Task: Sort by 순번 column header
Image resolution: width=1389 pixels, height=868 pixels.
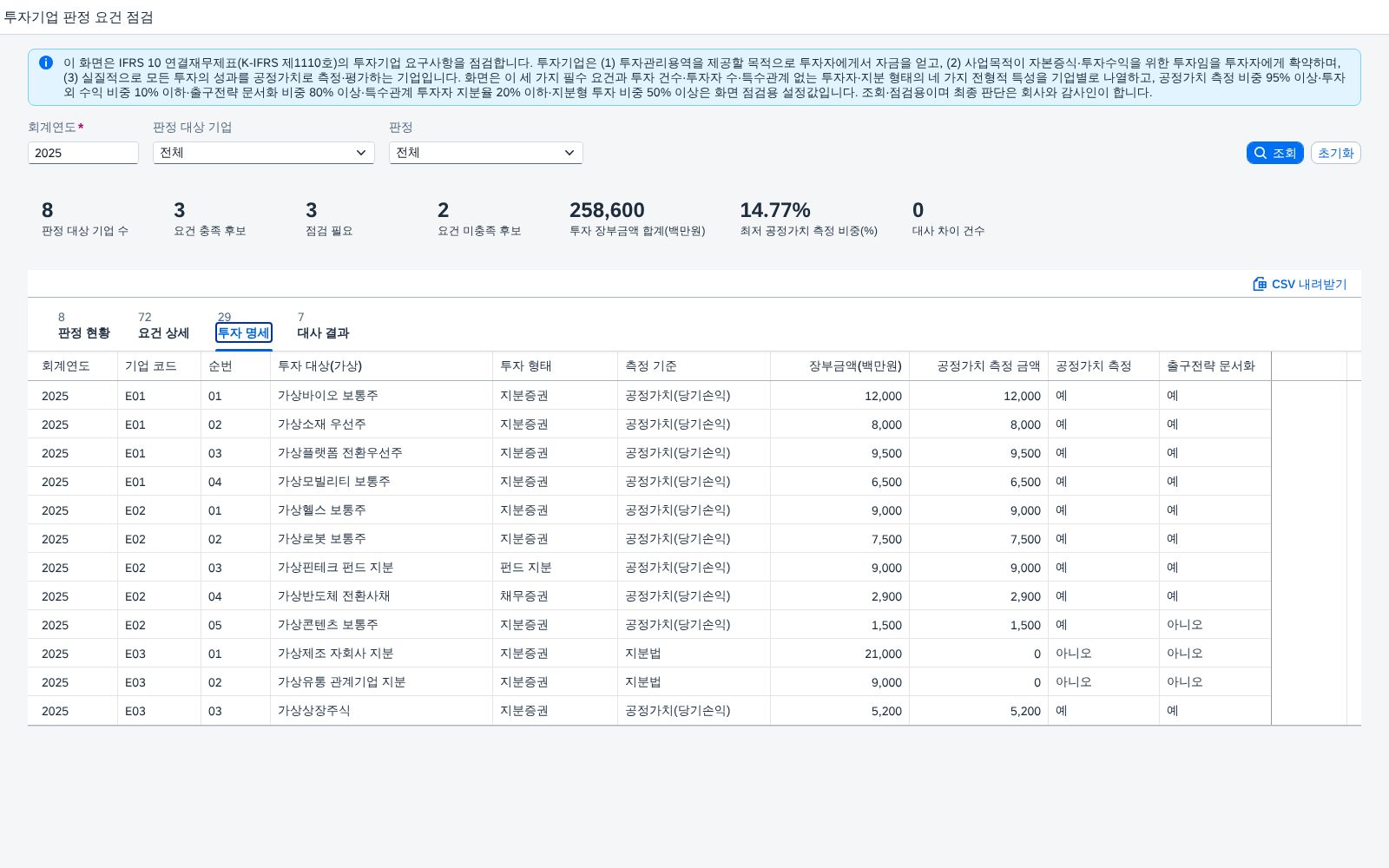Action: click(x=236, y=366)
